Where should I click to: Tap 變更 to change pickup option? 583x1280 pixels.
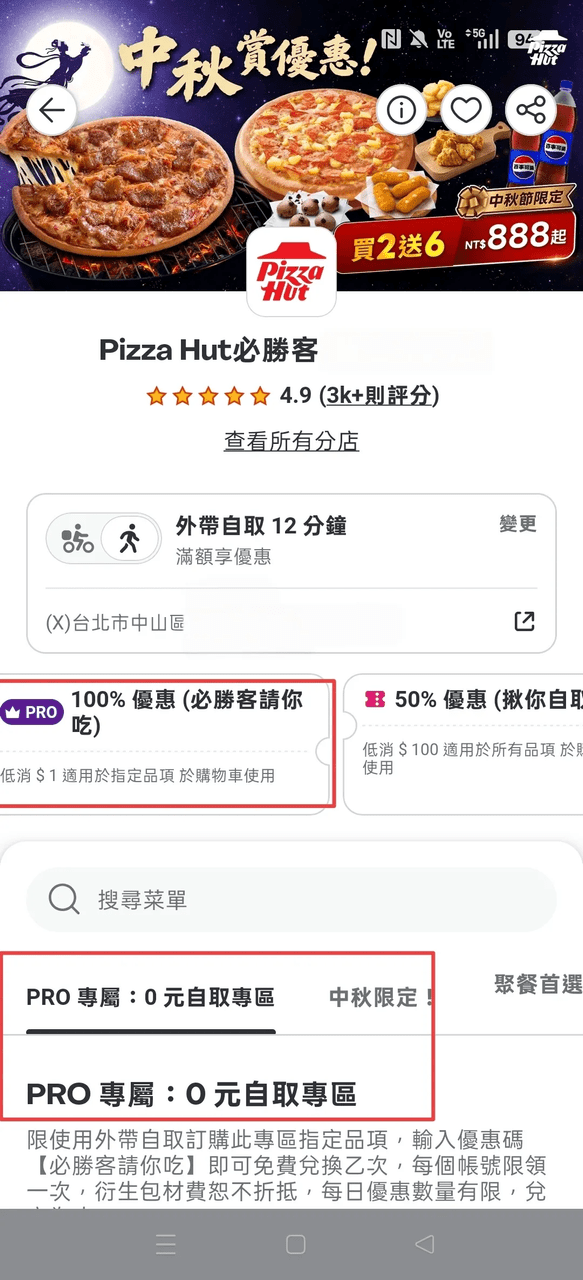click(518, 524)
